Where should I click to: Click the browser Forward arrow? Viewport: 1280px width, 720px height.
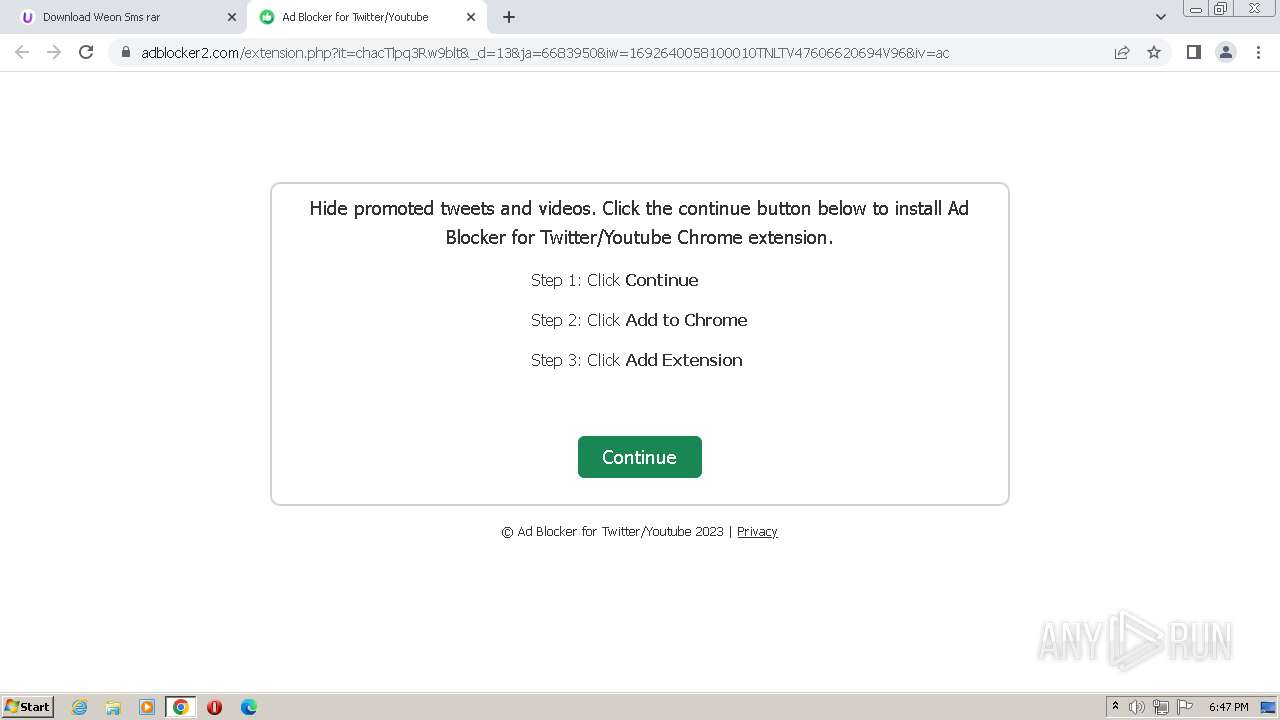click(x=54, y=52)
